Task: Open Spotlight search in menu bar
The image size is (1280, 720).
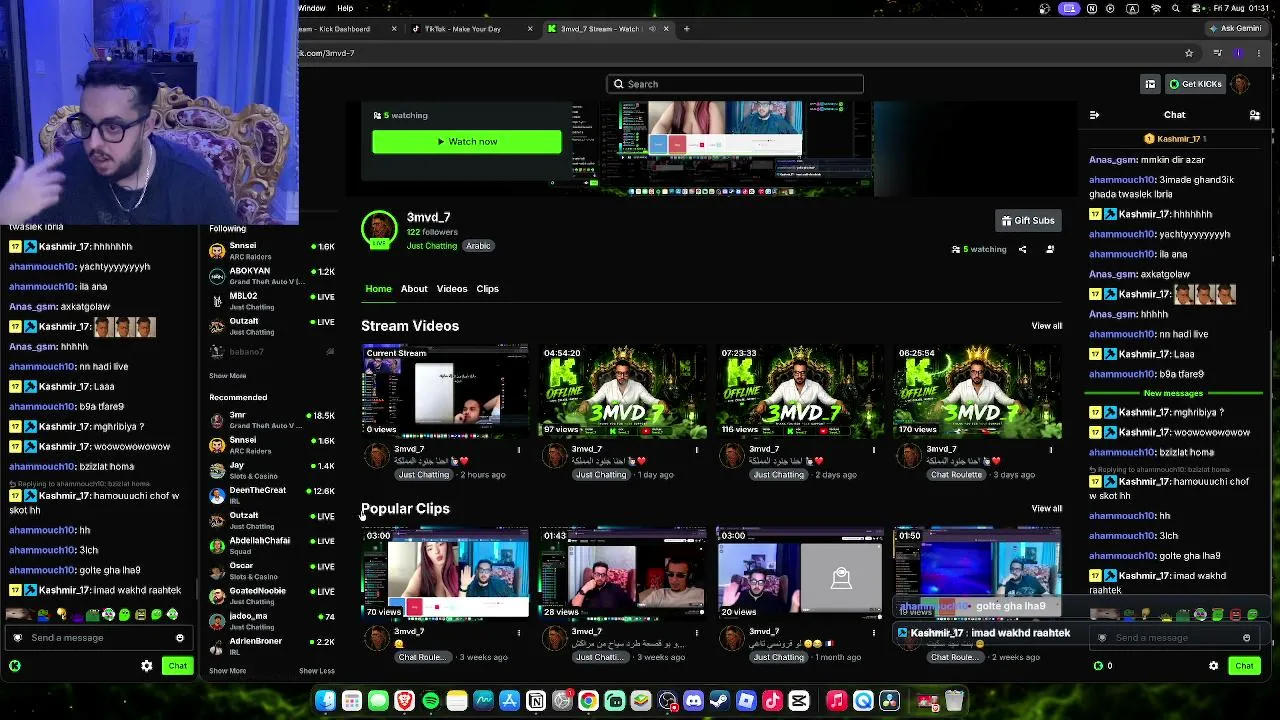Action: tap(1177, 9)
